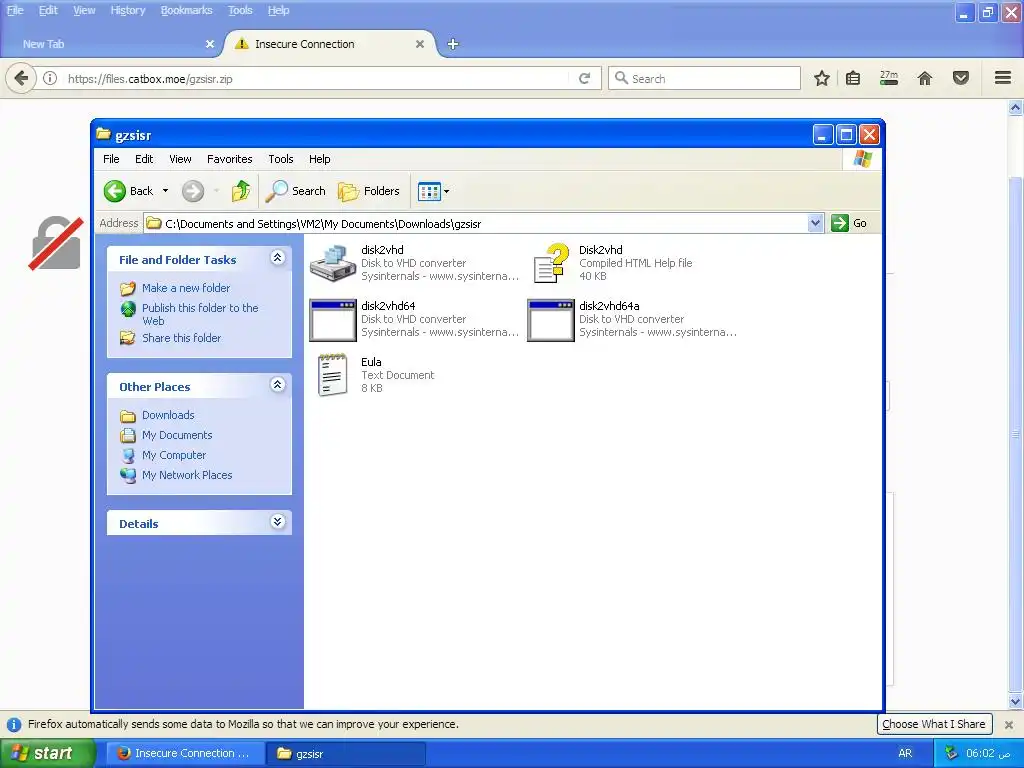Close the New Tab tab

click(210, 44)
